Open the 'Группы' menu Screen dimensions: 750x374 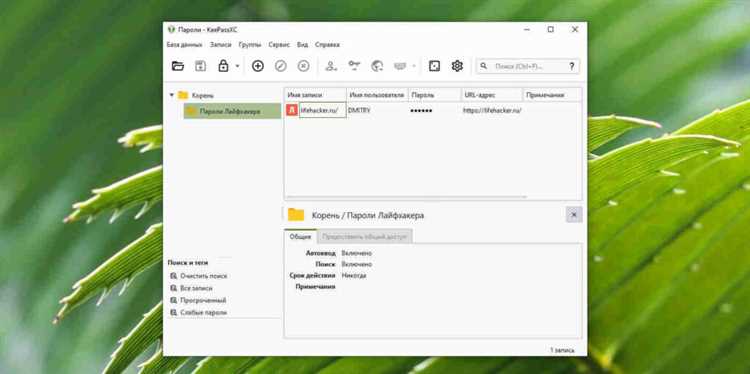[250, 44]
